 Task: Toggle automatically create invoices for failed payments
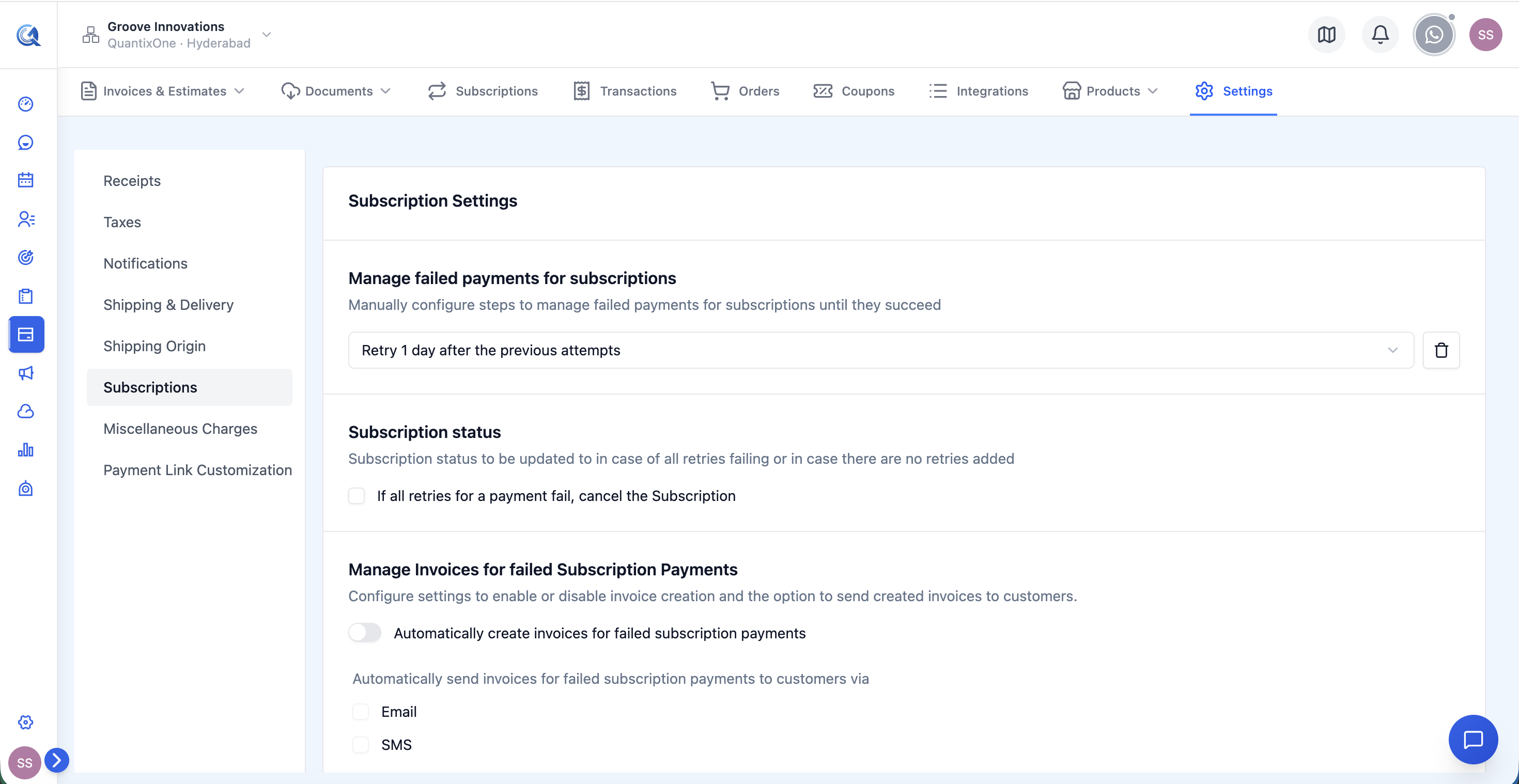click(x=364, y=633)
